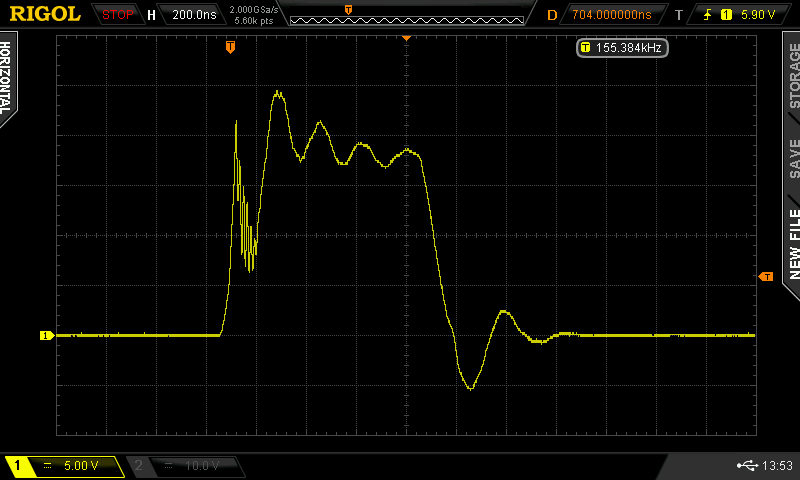Click the orange center time marker triangle
Viewport: 800px width, 480px height.
coord(406,38)
